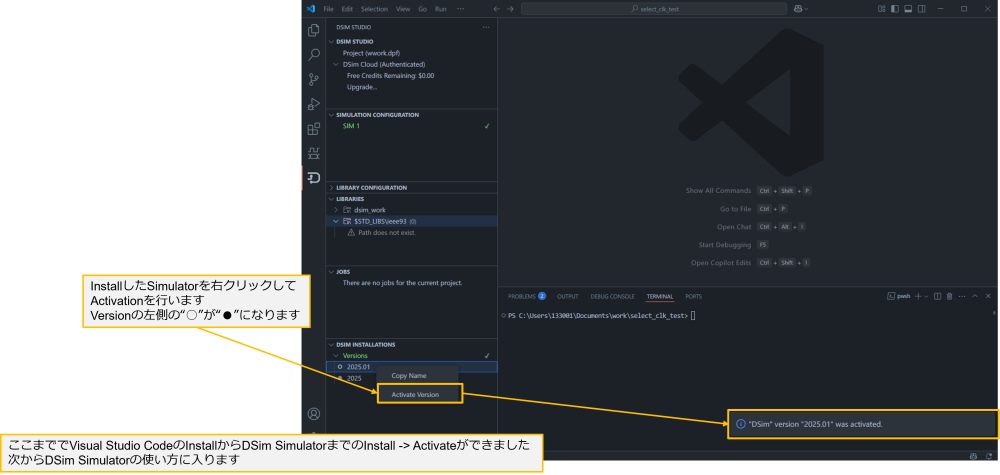The image size is (1000, 475).
Task: Click the DSim version activated notification
Action: [864, 424]
